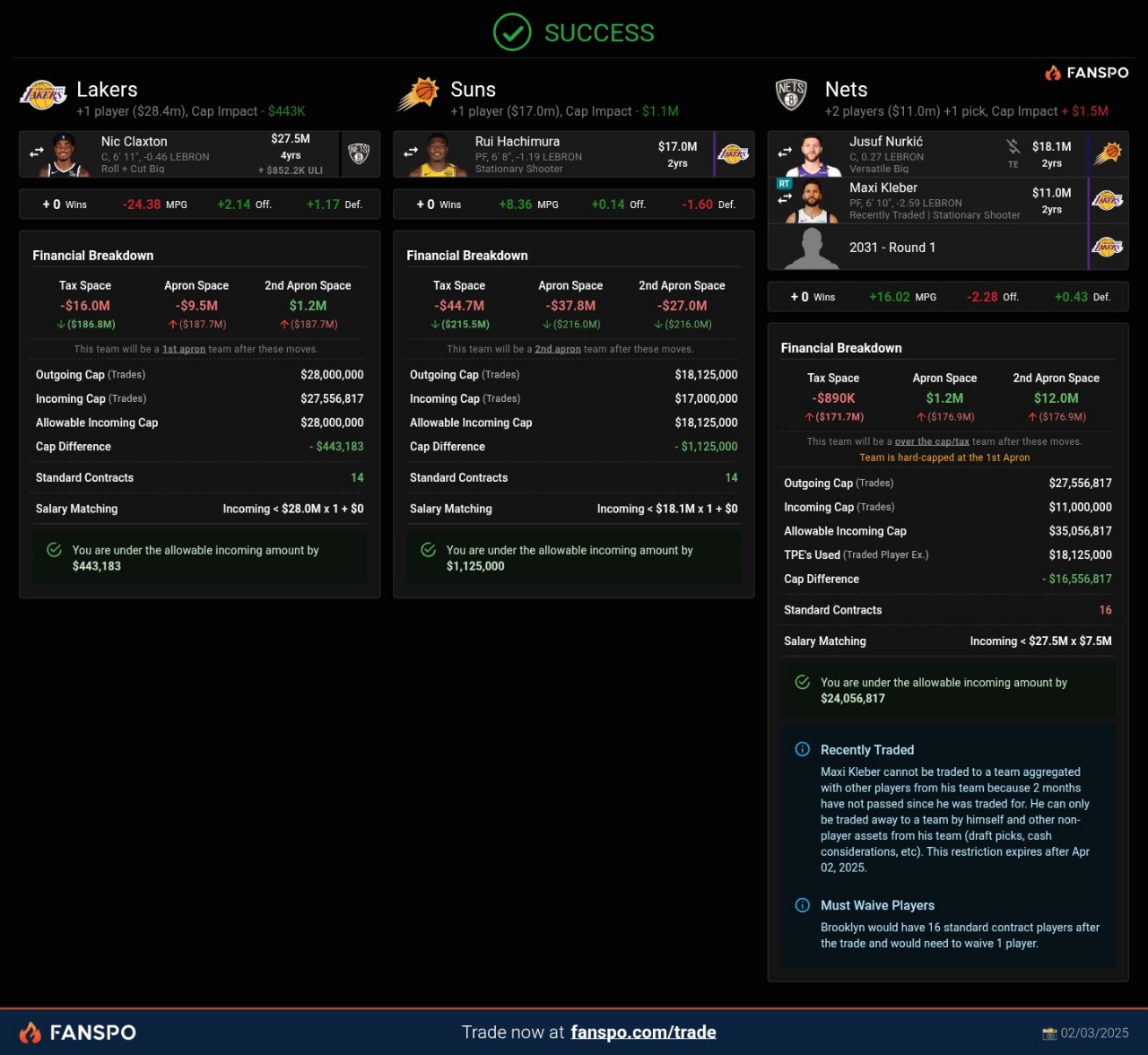Click the Must Waive Players info icon
Image resolution: width=1148 pixels, height=1055 pixels.
pyautogui.click(x=803, y=905)
